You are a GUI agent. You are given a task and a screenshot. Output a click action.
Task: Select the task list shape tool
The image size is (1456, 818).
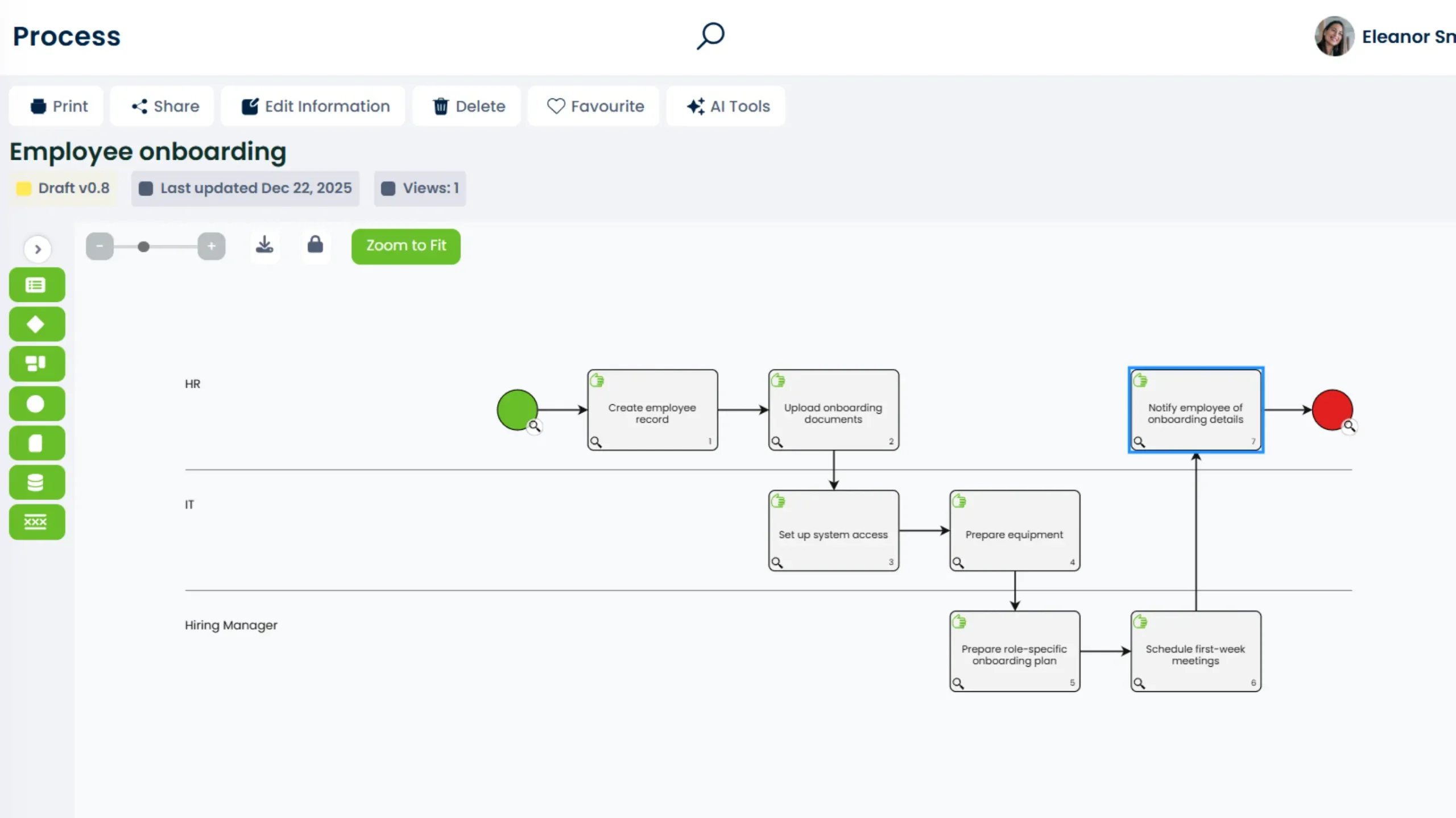coord(36,285)
